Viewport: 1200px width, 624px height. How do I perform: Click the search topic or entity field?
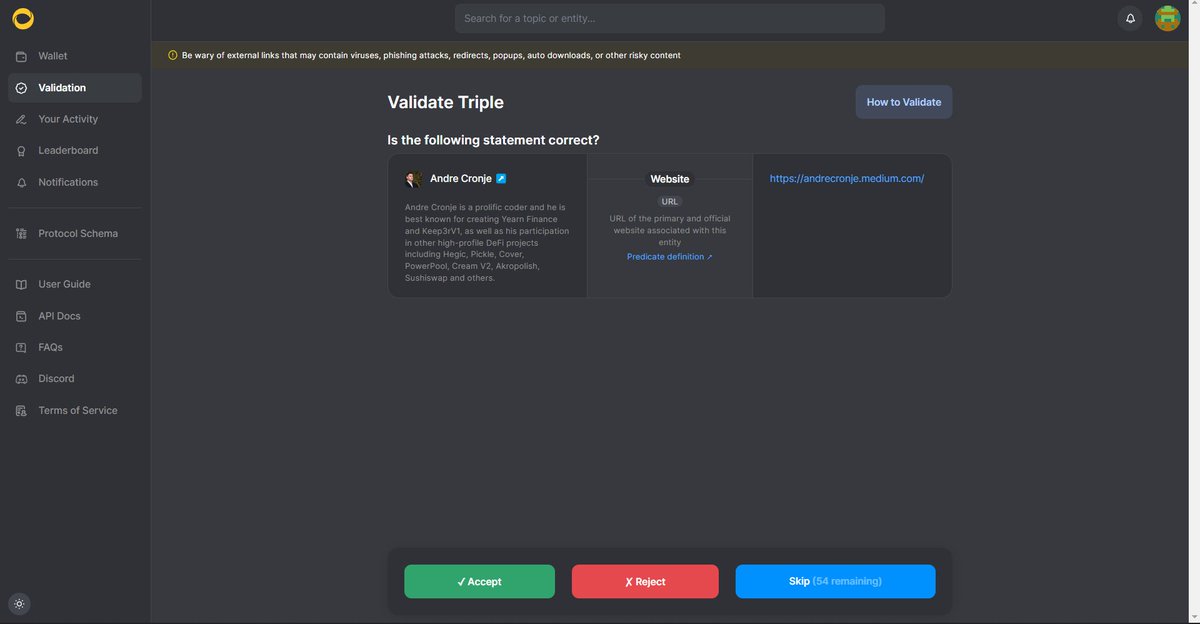pos(670,18)
